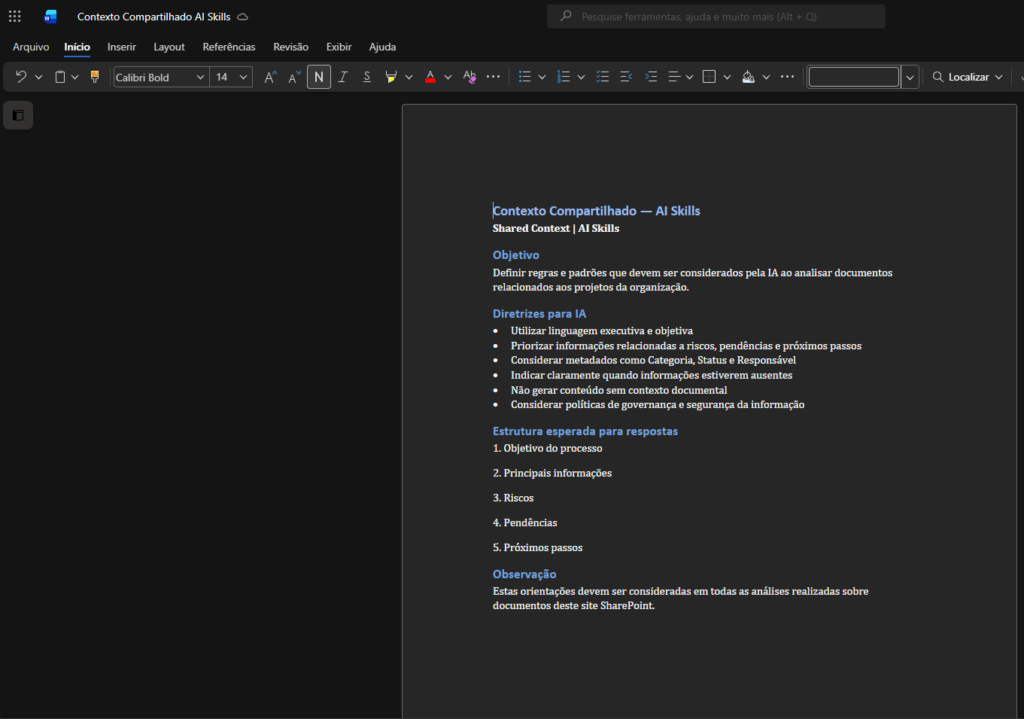Expand the Localizar dropdown arrow
This screenshot has width=1024, height=719.
coord(999,77)
